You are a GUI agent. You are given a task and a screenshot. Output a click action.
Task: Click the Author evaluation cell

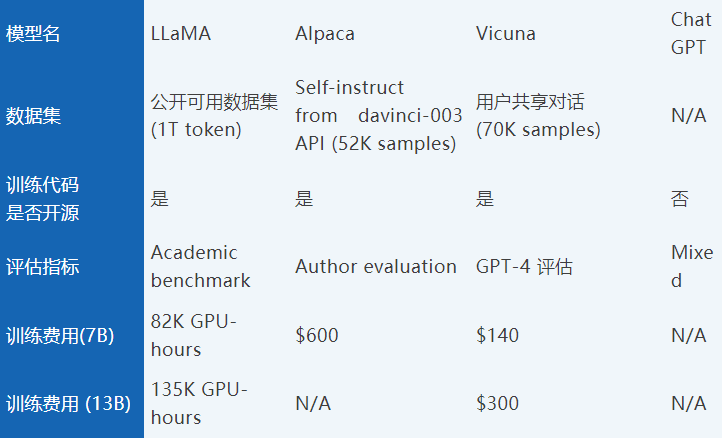376,267
